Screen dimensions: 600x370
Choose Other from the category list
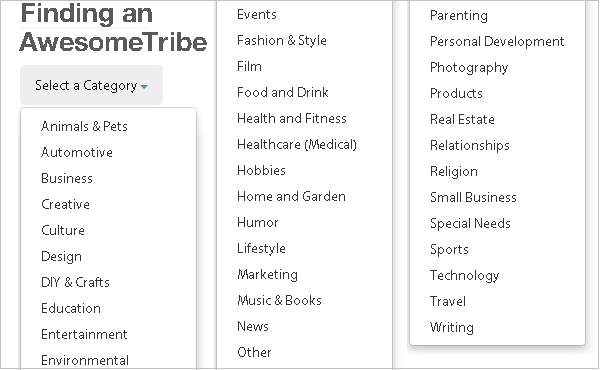click(254, 352)
